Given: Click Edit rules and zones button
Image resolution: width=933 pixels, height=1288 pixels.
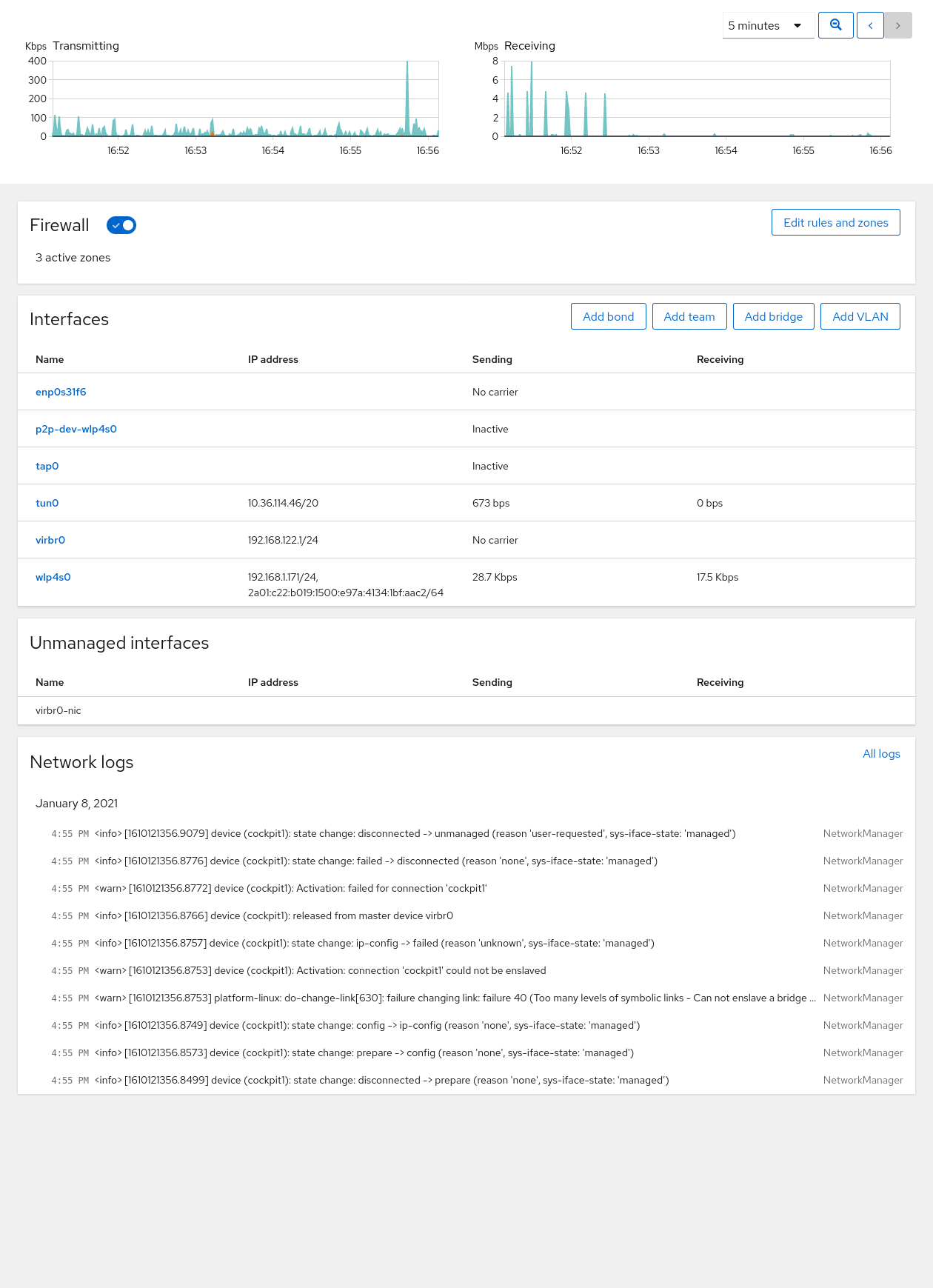Looking at the screenshot, I should (x=835, y=222).
